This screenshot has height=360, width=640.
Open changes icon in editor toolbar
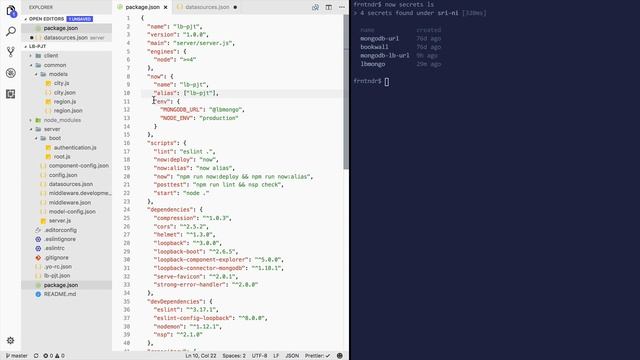coord(315,7)
